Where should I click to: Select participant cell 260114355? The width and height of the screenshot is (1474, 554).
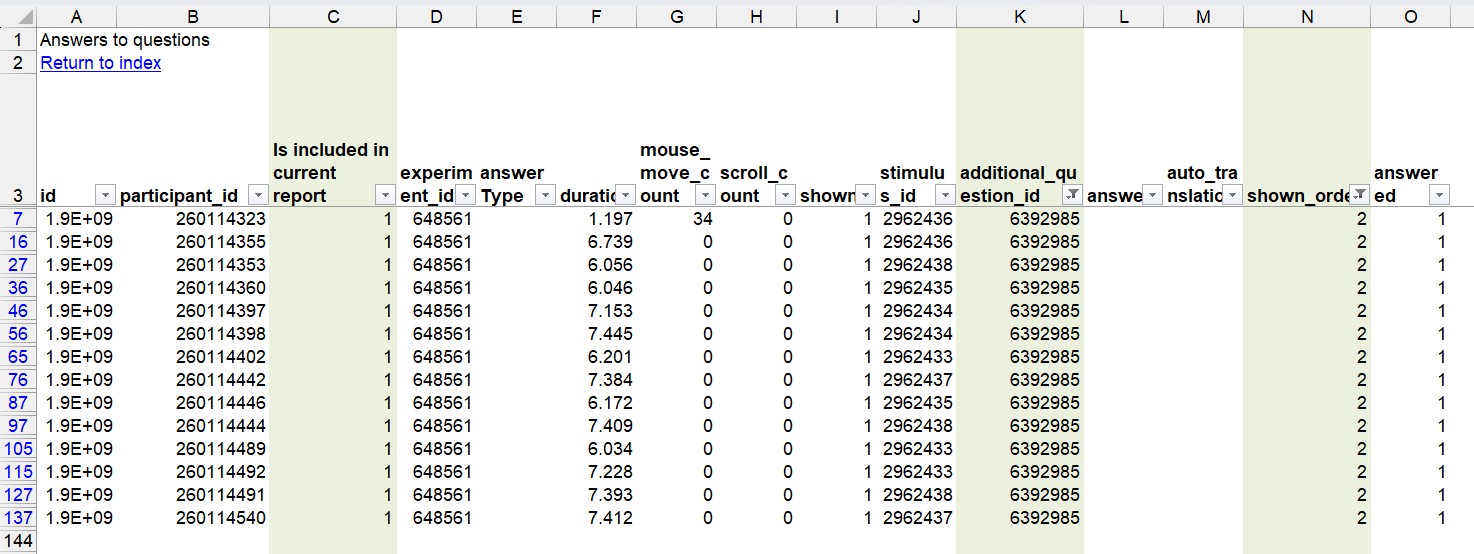click(x=193, y=242)
